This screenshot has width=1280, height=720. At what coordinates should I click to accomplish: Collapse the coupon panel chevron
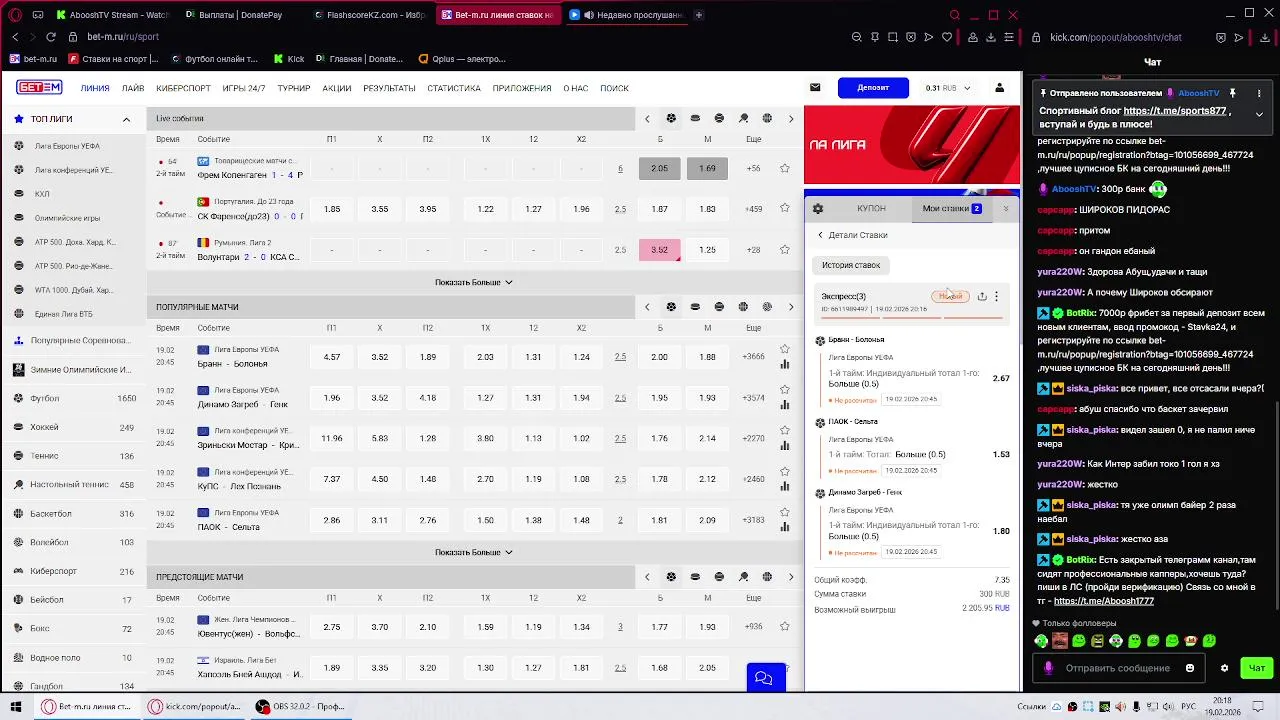[1006, 209]
